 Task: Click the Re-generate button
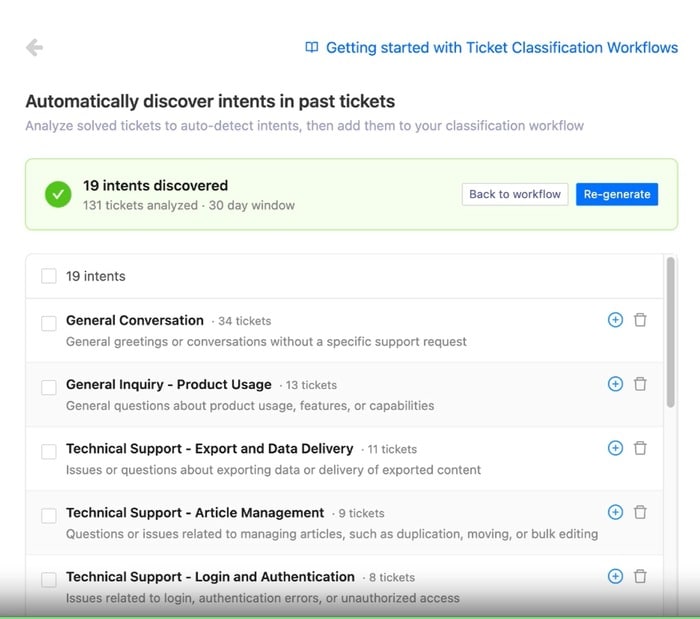[617, 194]
